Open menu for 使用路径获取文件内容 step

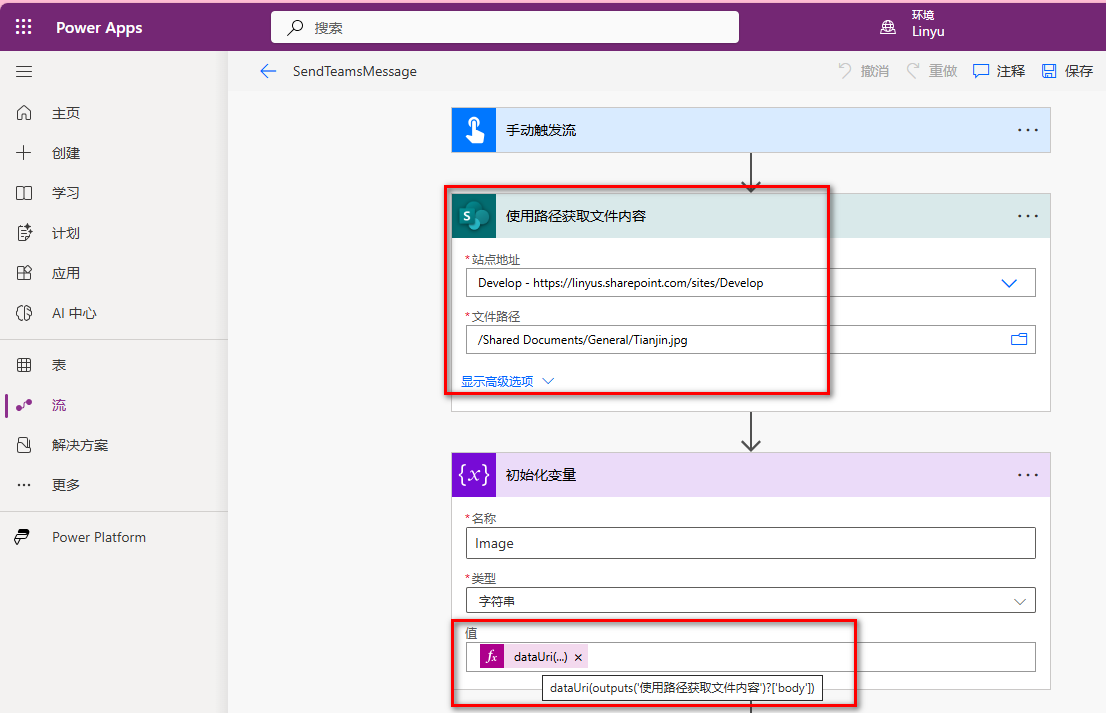click(x=1028, y=216)
